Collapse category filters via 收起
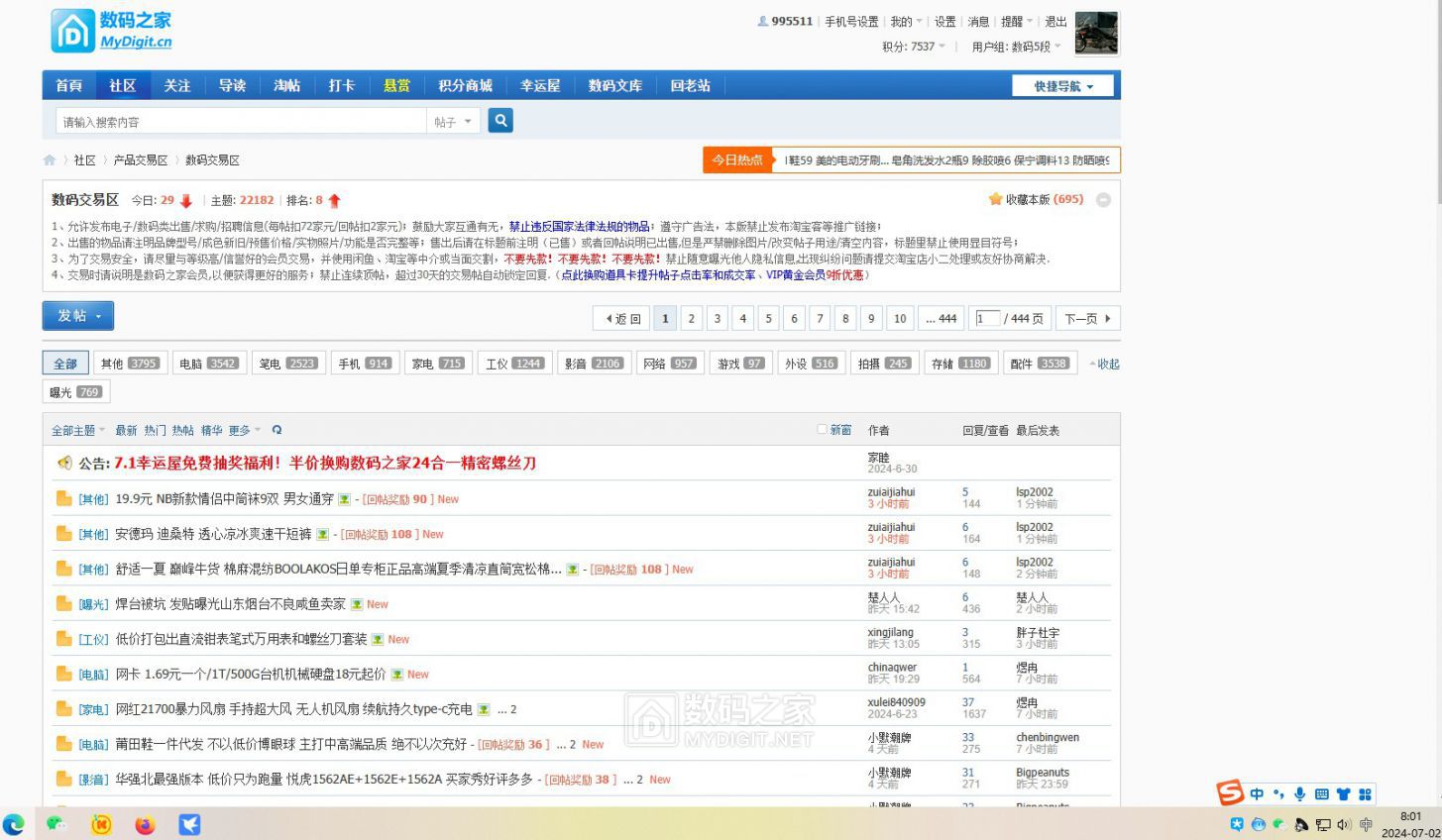 click(x=1104, y=364)
